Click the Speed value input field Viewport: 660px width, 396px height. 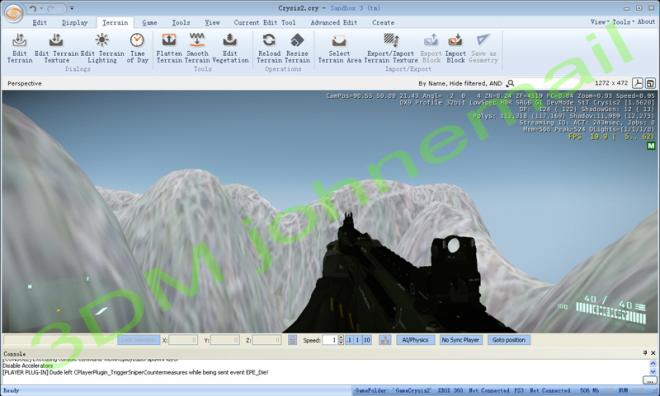point(330,340)
